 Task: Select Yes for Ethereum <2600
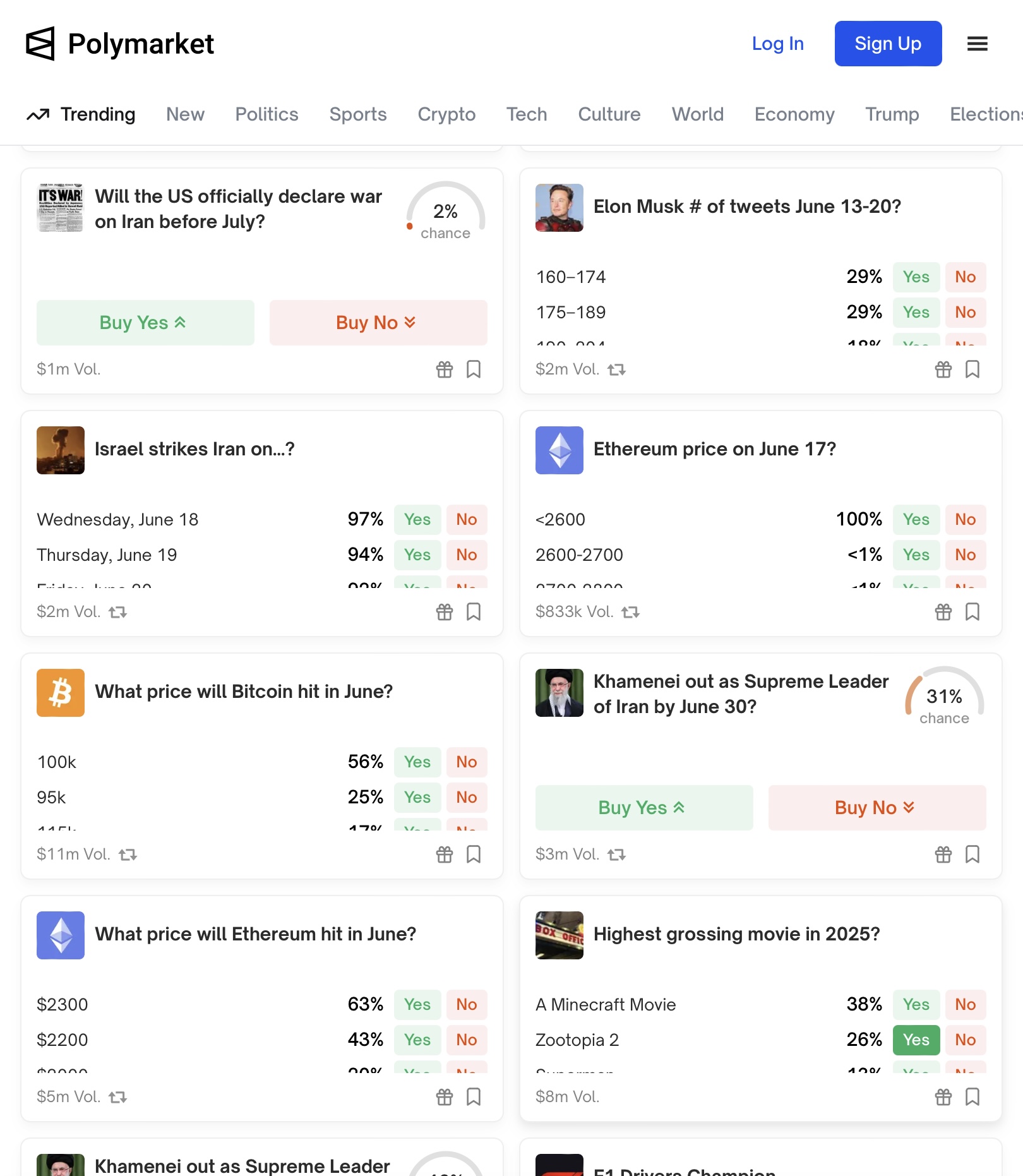pyautogui.click(x=916, y=520)
